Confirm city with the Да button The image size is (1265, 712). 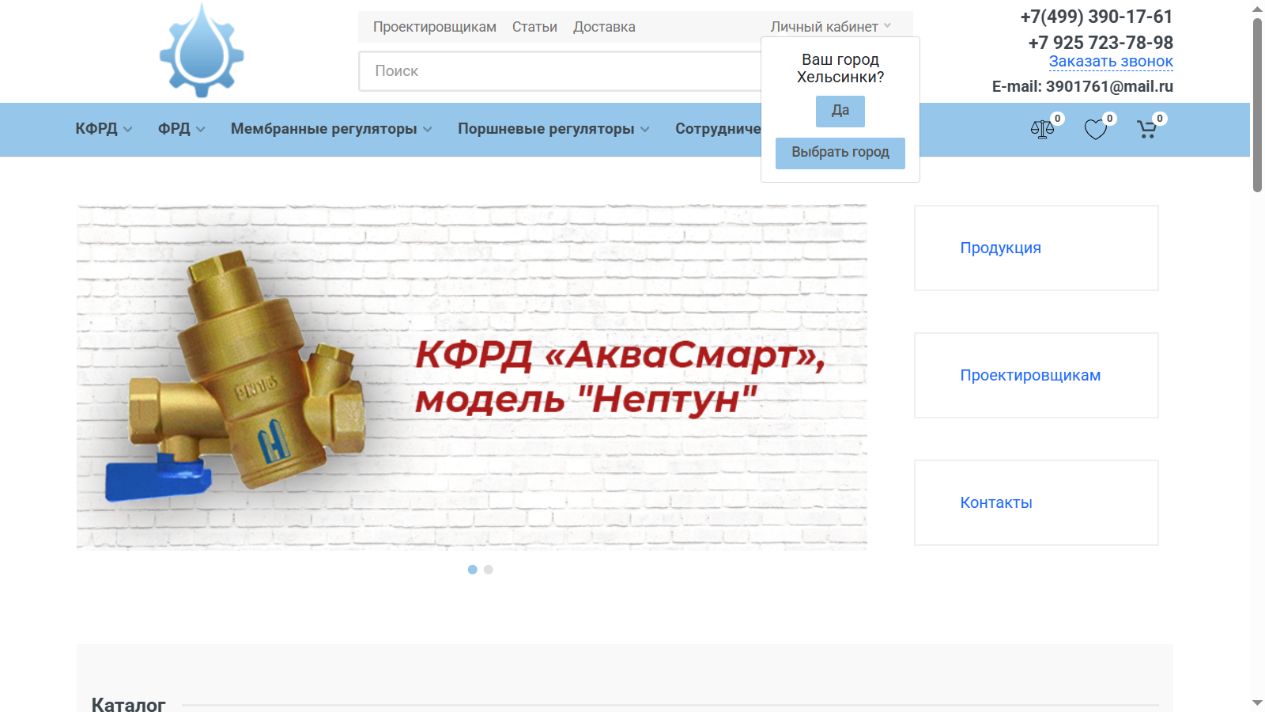[840, 111]
